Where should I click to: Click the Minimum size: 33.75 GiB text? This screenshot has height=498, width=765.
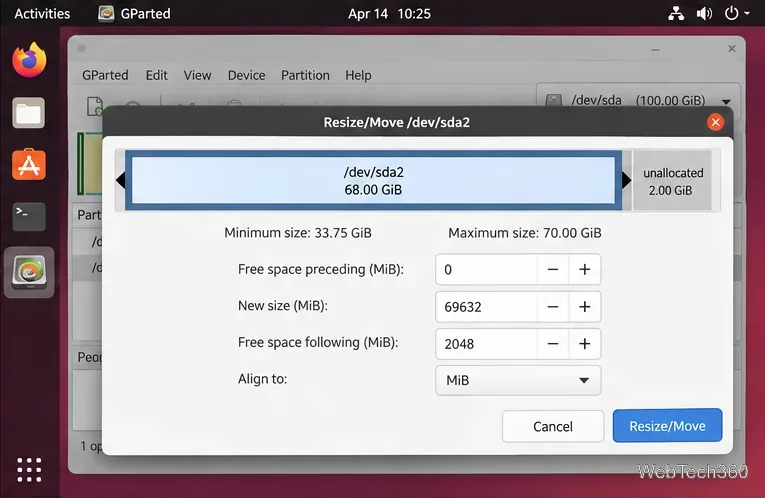[298, 233]
